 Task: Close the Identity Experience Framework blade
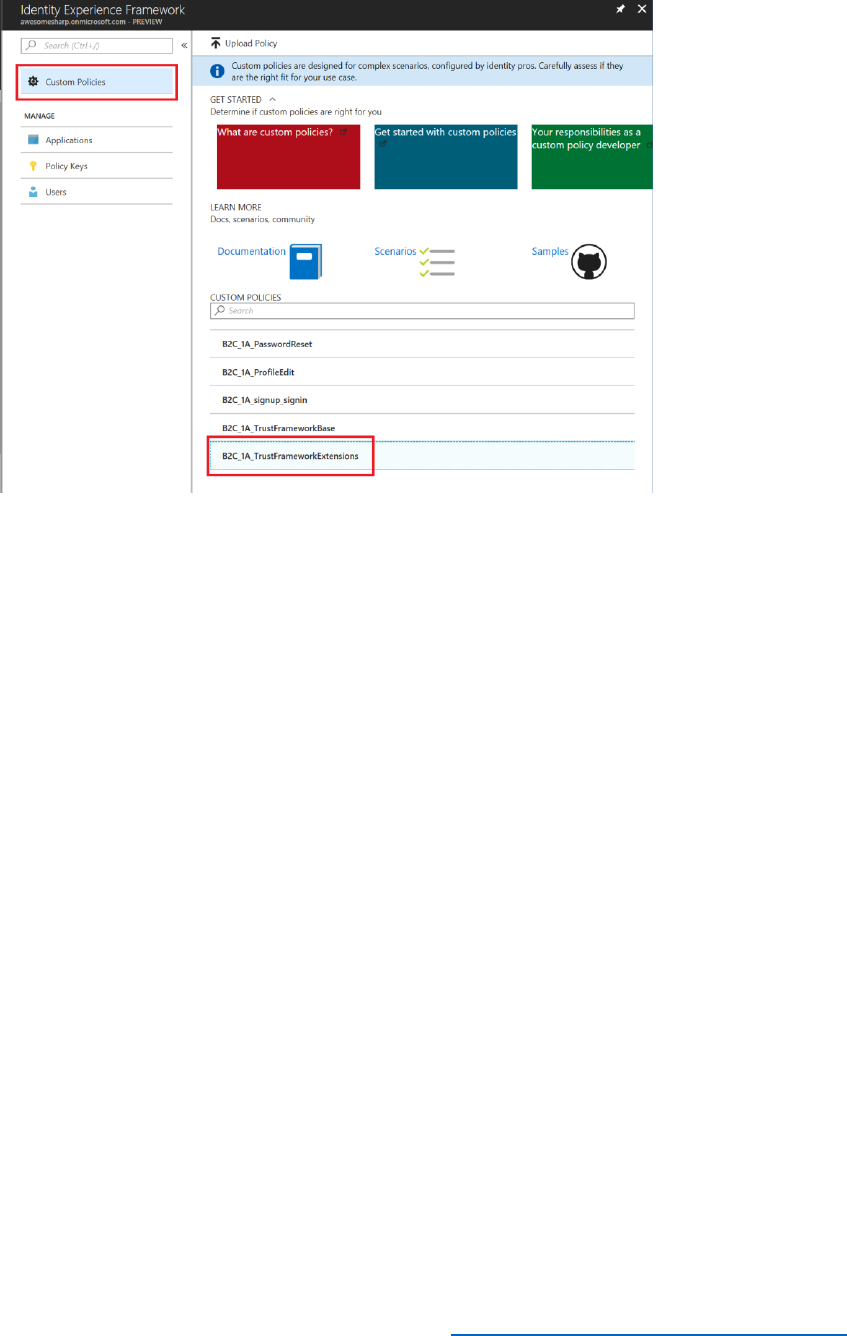pyautogui.click(x=642, y=8)
